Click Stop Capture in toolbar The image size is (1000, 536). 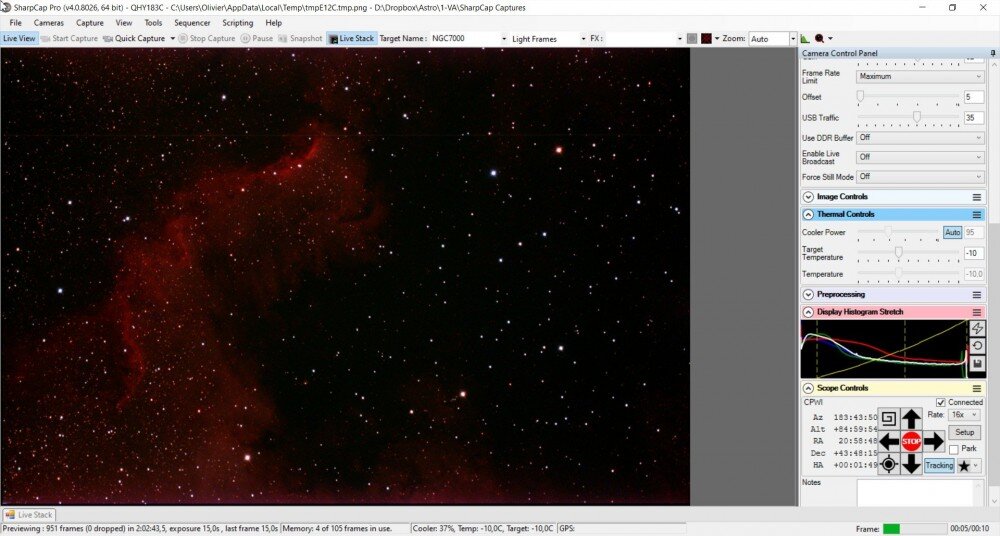(x=207, y=38)
